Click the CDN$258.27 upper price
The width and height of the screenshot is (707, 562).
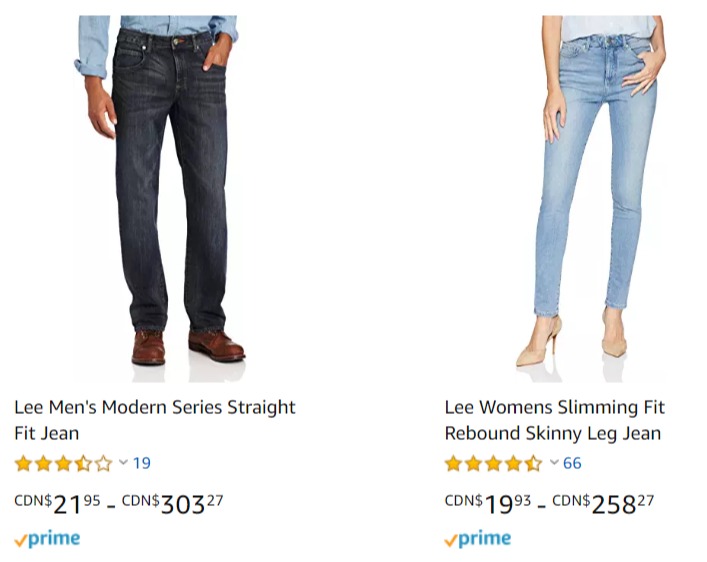[x=603, y=504]
